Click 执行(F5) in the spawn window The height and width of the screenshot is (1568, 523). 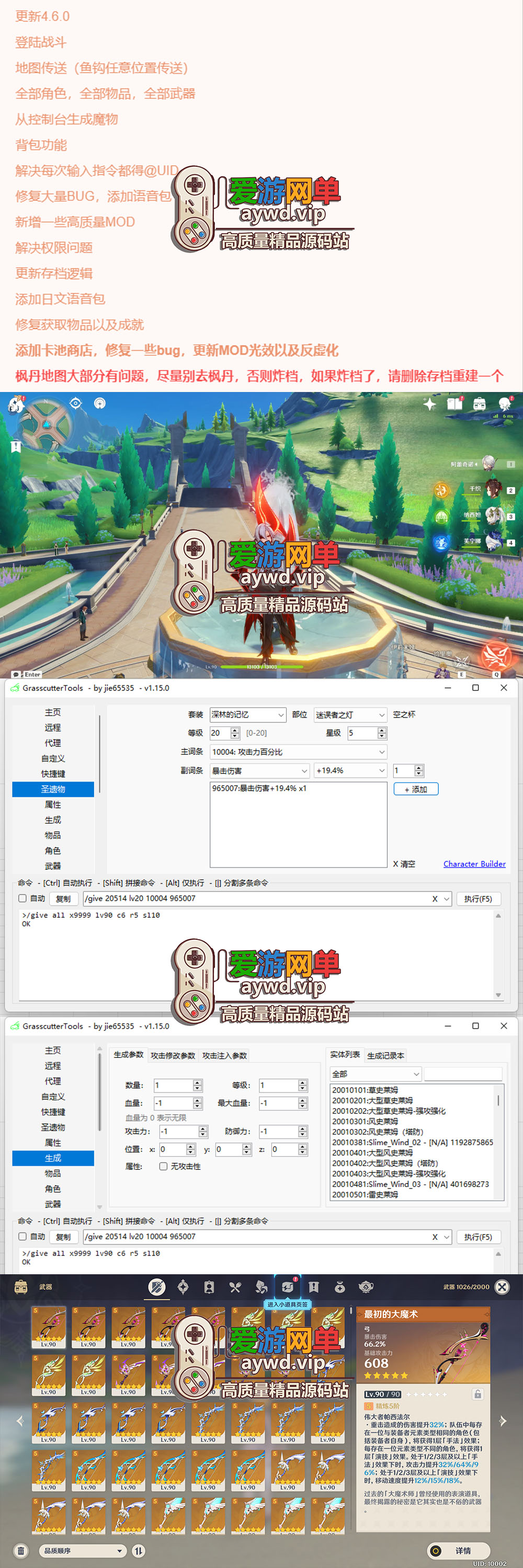pyautogui.click(x=478, y=1237)
